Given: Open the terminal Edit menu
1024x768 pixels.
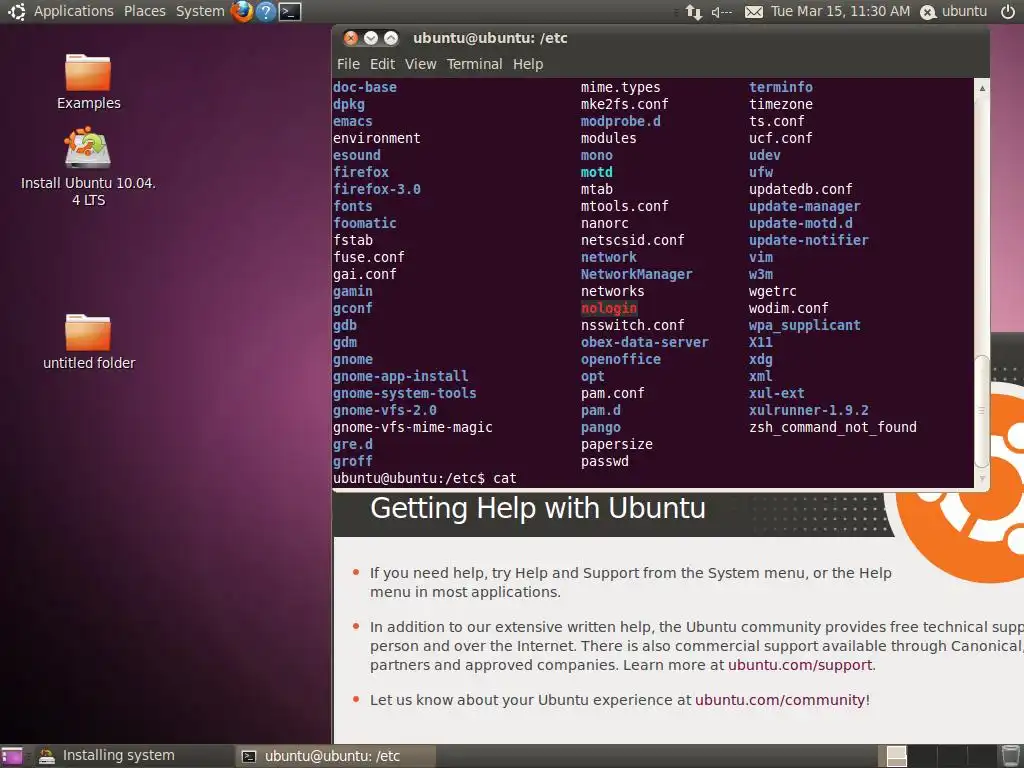Looking at the screenshot, I should pyautogui.click(x=382, y=64).
